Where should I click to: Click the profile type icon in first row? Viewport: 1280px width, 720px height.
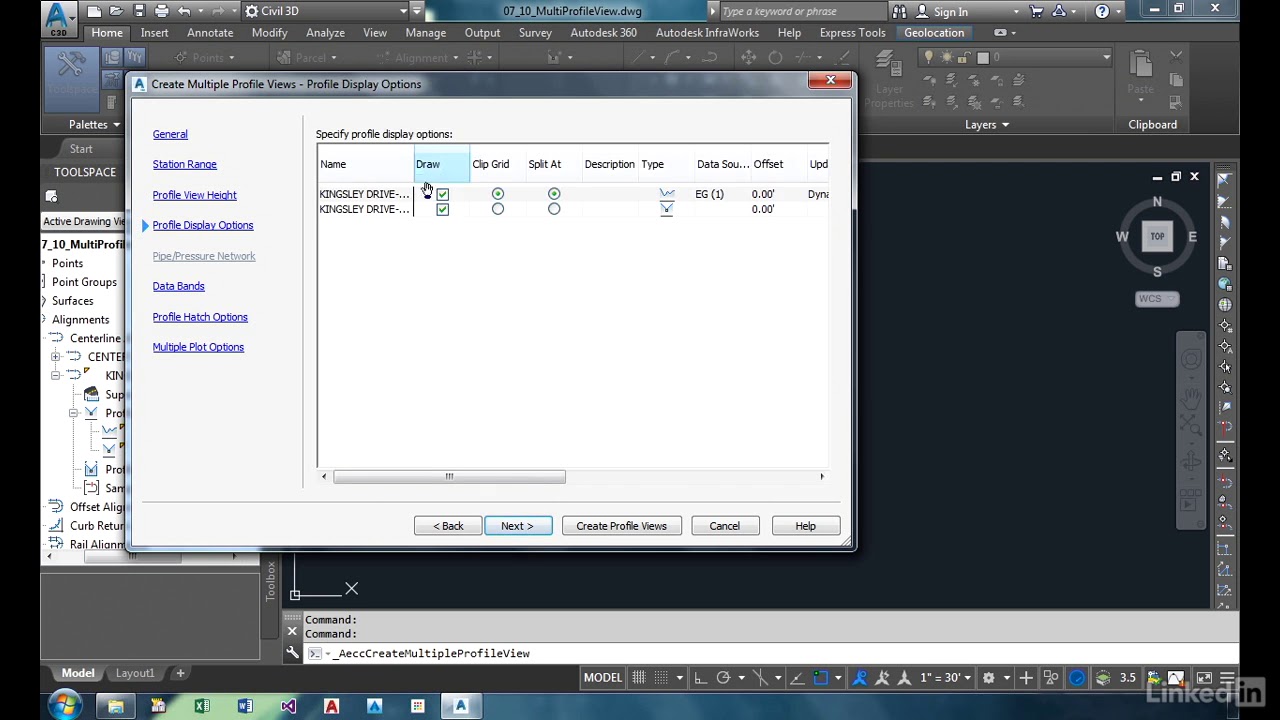point(666,194)
